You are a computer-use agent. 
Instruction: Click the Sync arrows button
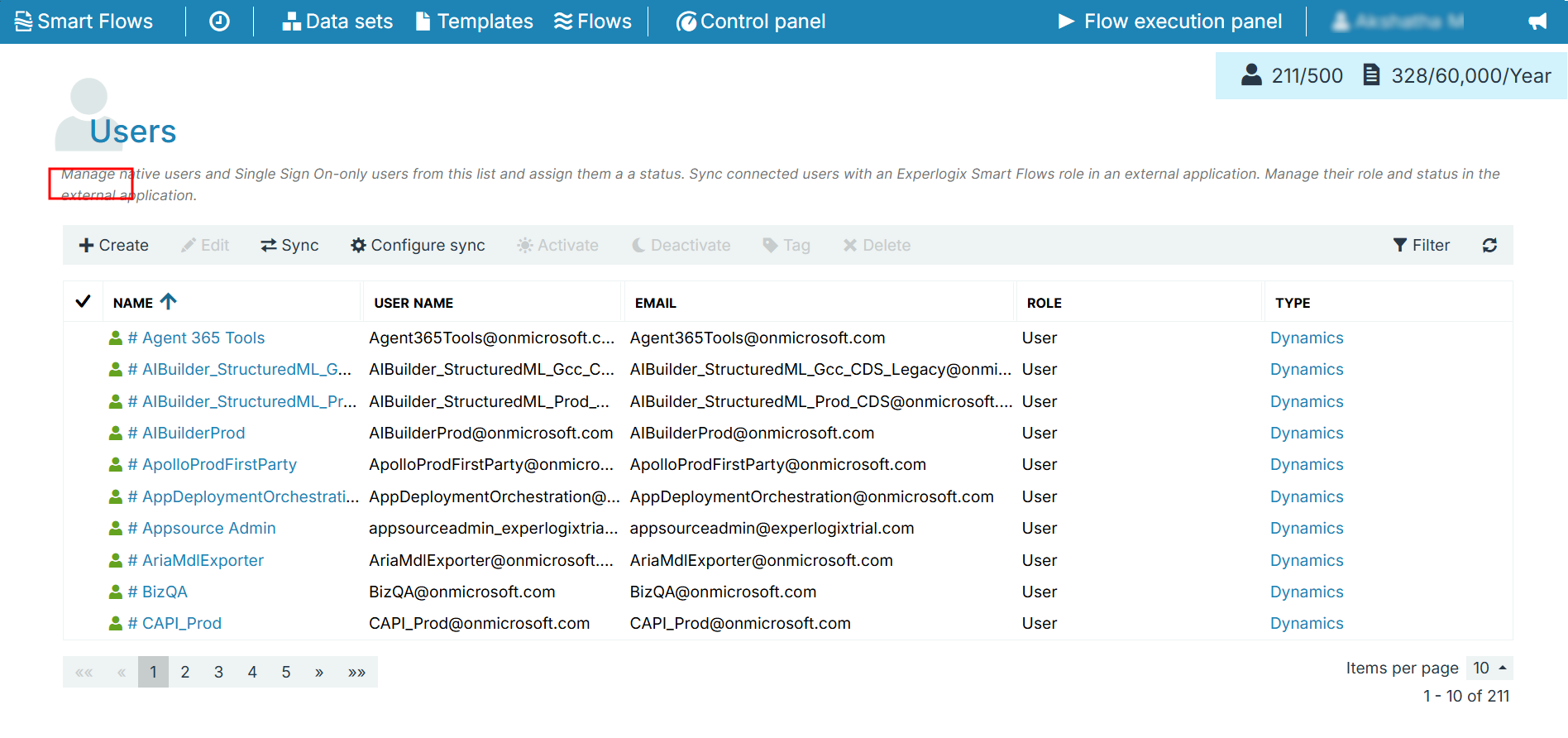point(289,245)
